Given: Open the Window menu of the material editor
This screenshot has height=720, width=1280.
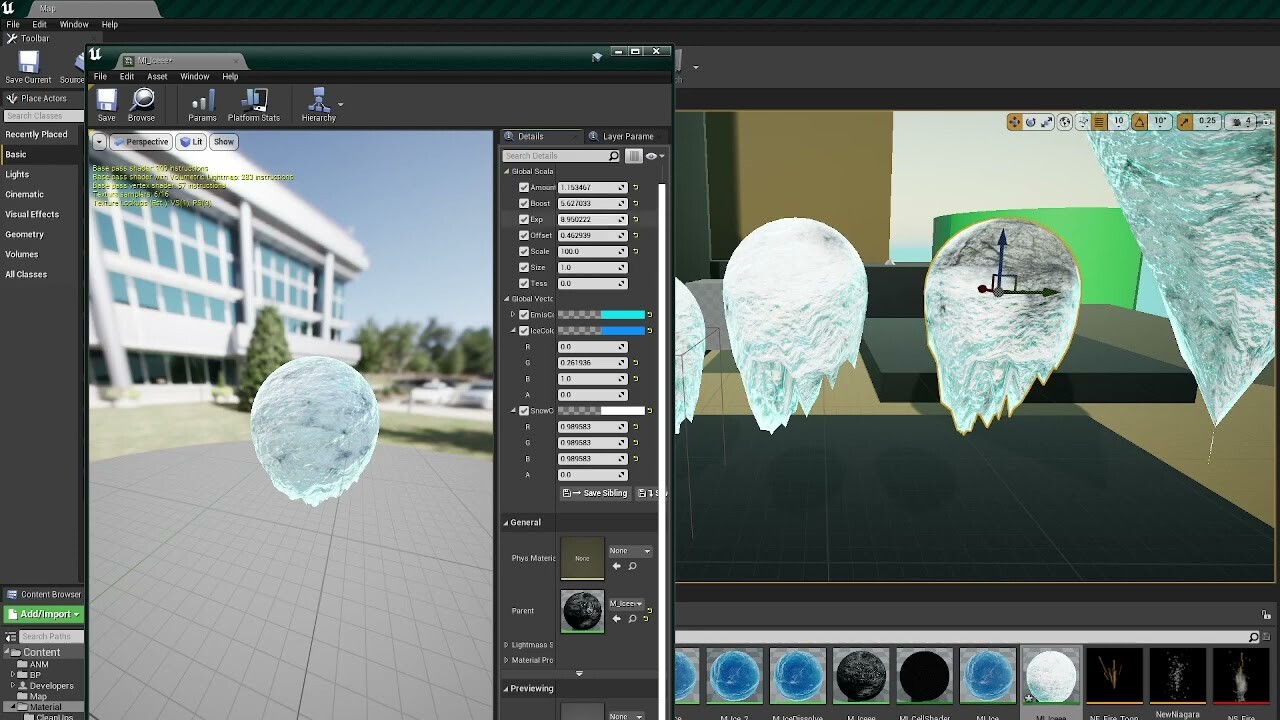Looking at the screenshot, I should coord(195,76).
